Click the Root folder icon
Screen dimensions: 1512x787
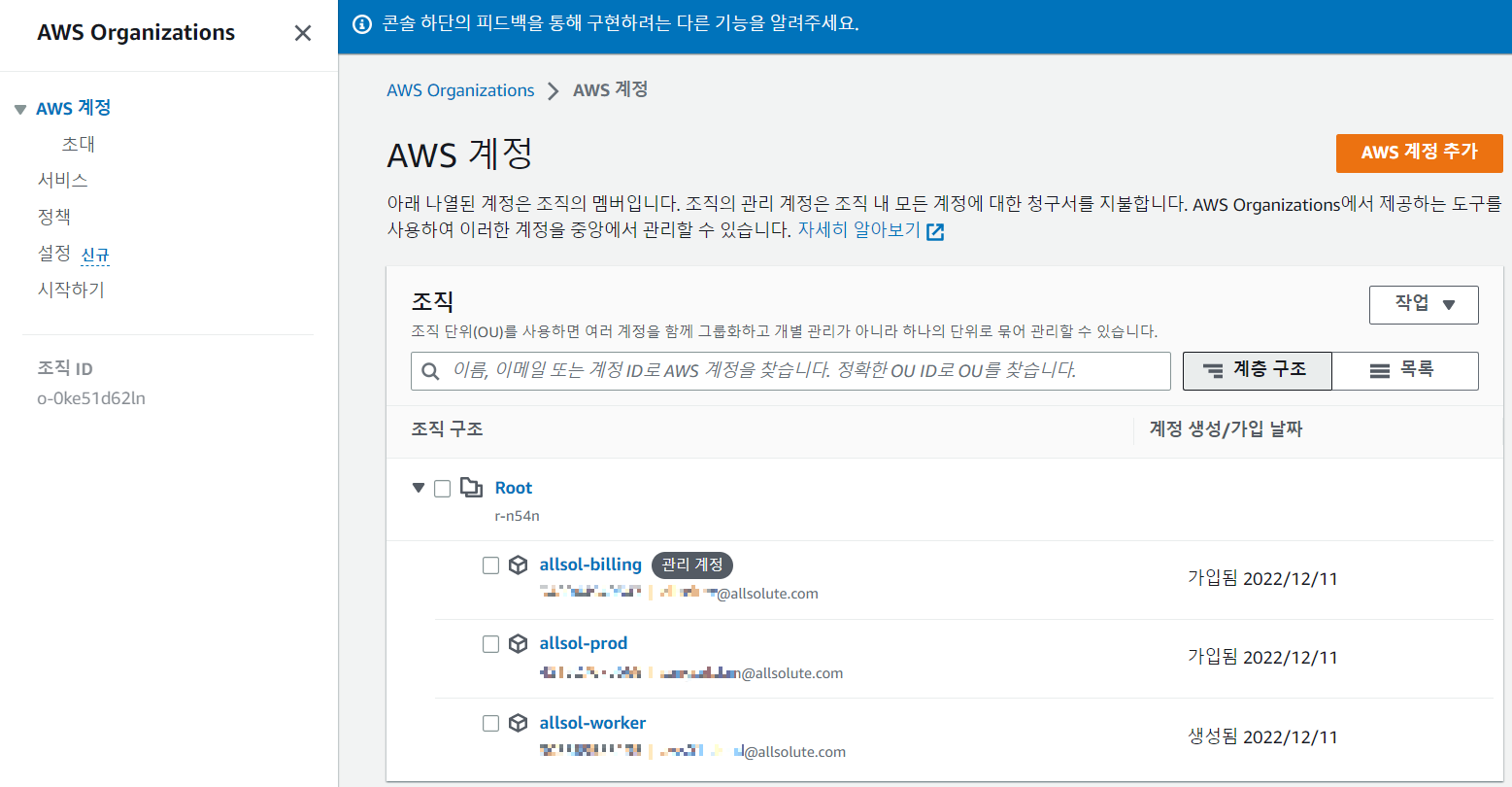(x=471, y=488)
